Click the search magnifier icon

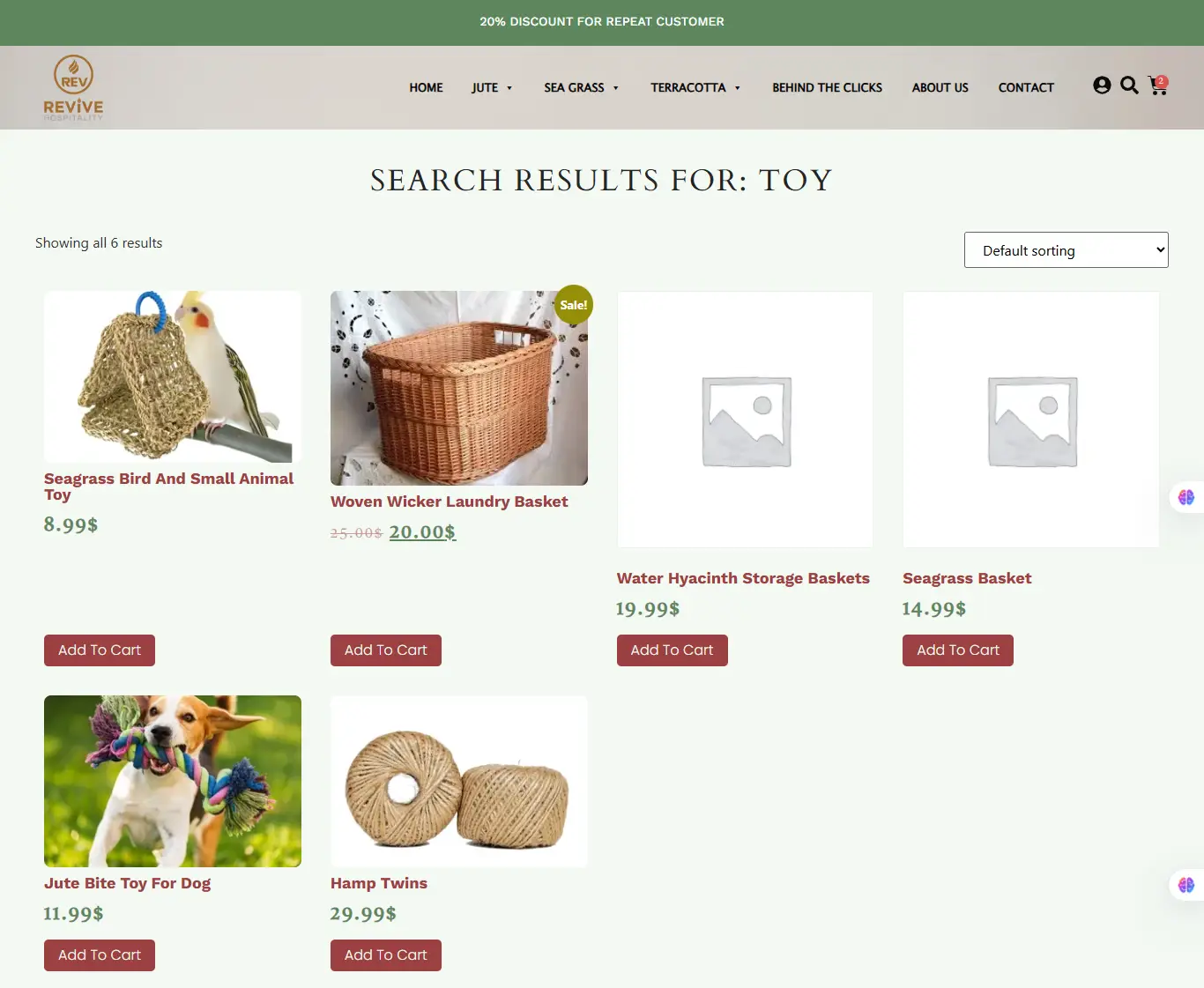click(x=1129, y=85)
